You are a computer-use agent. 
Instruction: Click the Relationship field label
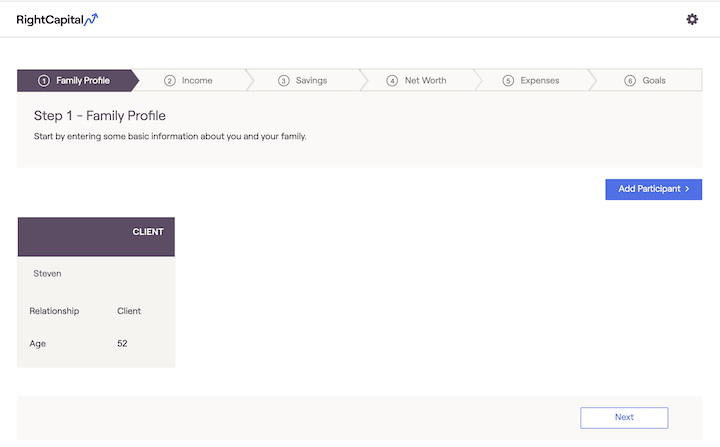point(54,311)
